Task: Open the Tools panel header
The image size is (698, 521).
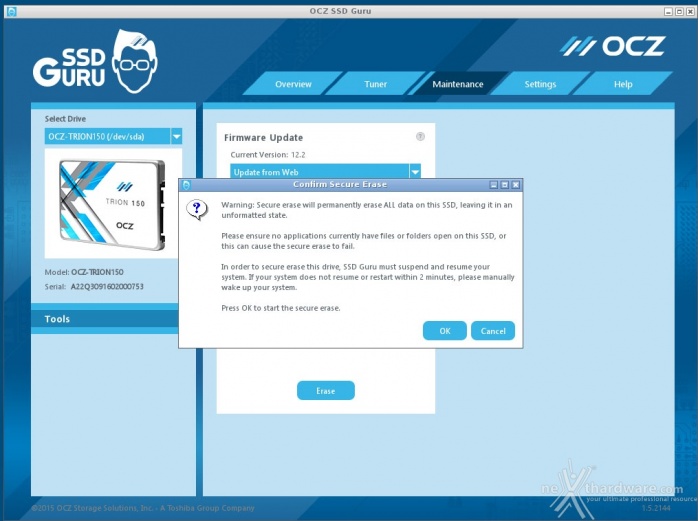Action: pyautogui.click(x=105, y=319)
